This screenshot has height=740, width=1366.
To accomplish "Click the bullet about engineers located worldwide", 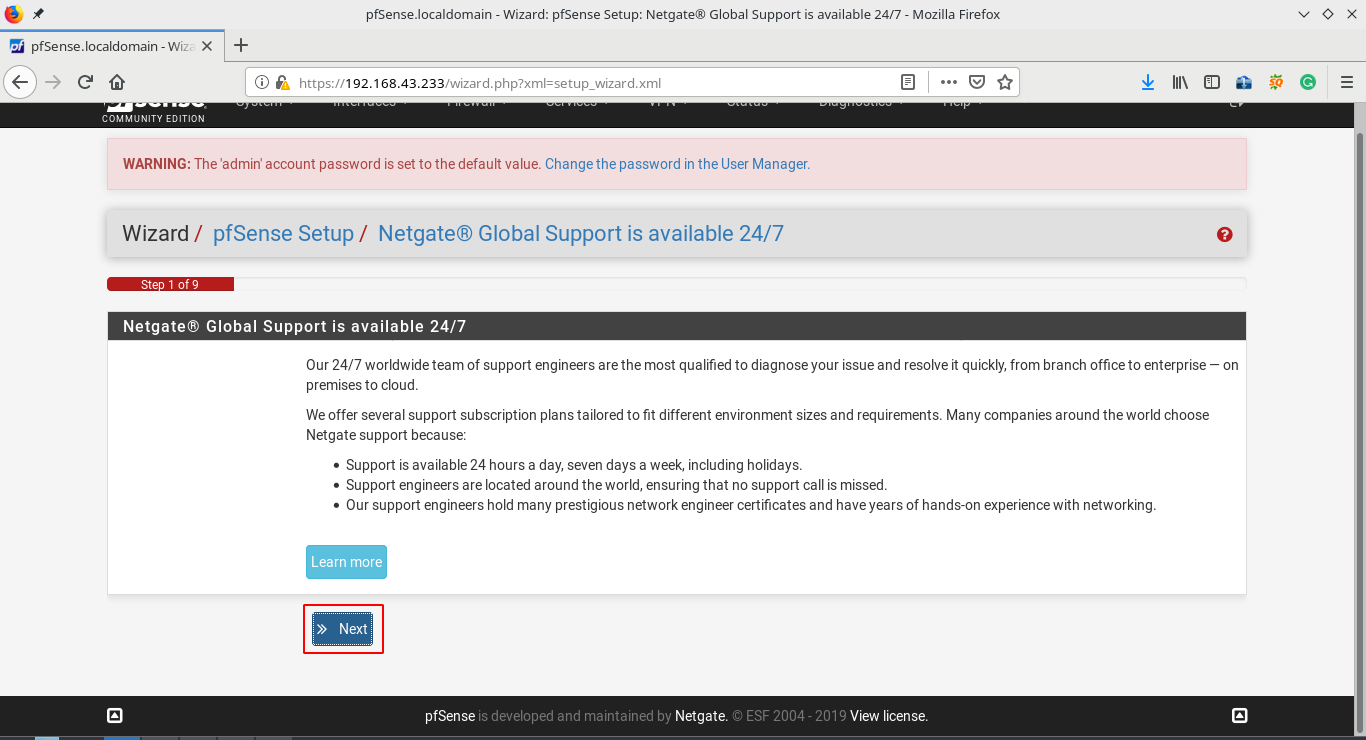I will point(616,485).
